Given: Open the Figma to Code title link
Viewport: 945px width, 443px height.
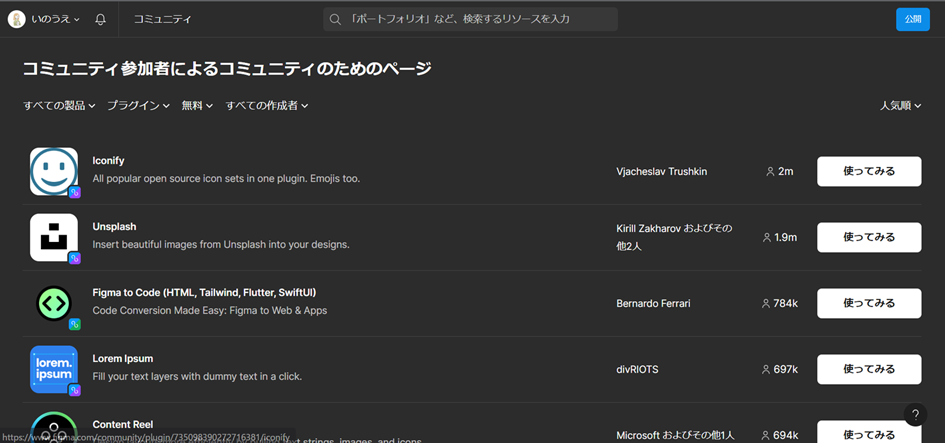Looking at the screenshot, I should click(204, 292).
